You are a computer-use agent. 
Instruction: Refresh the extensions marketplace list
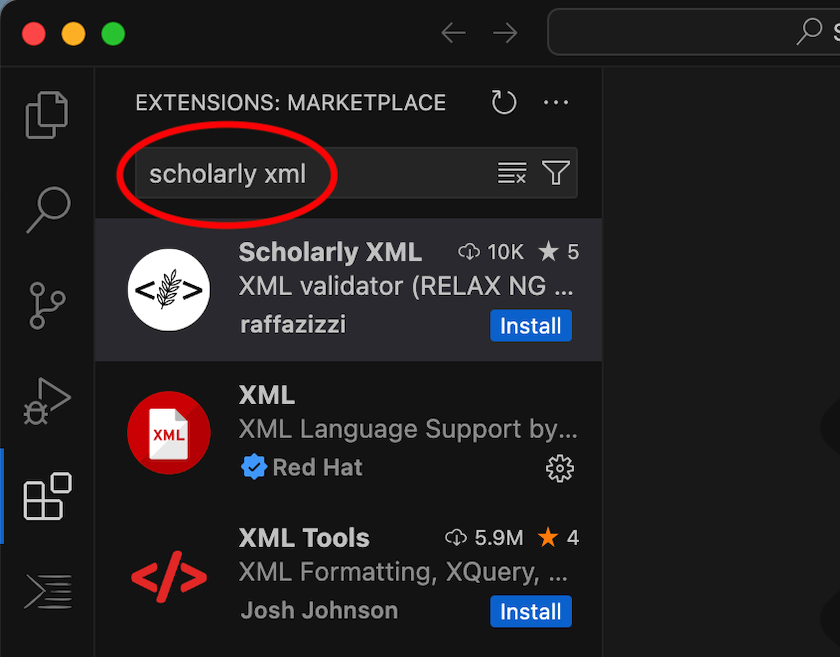pyautogui.click(x=503, y=102)
